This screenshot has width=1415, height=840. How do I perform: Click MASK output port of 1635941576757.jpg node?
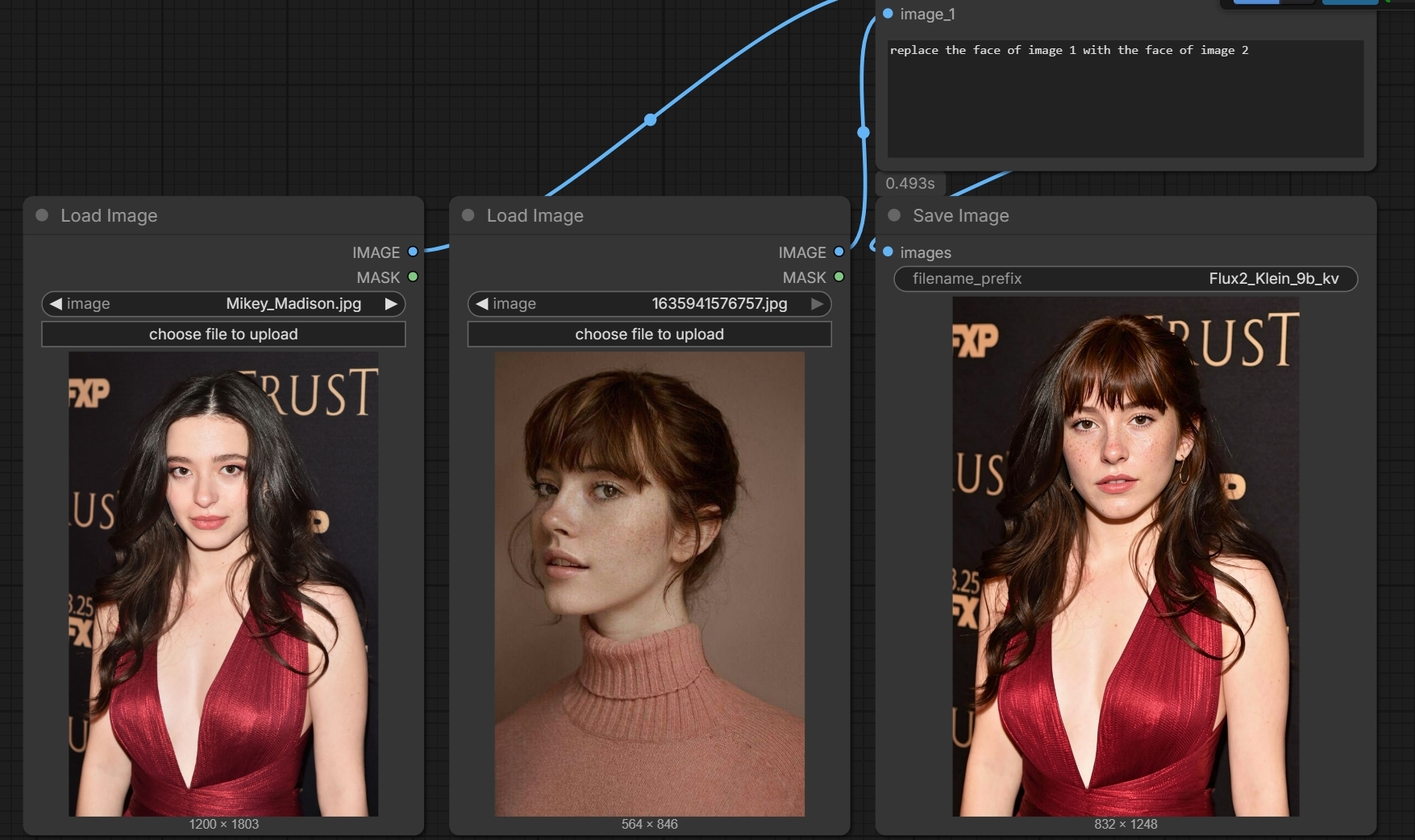839,277
